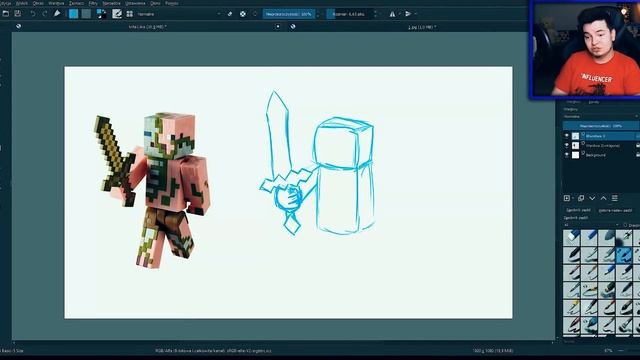The image size is (640, 360).
Task: Open a file with the toolbar folder icon
Action: [6, 14]
